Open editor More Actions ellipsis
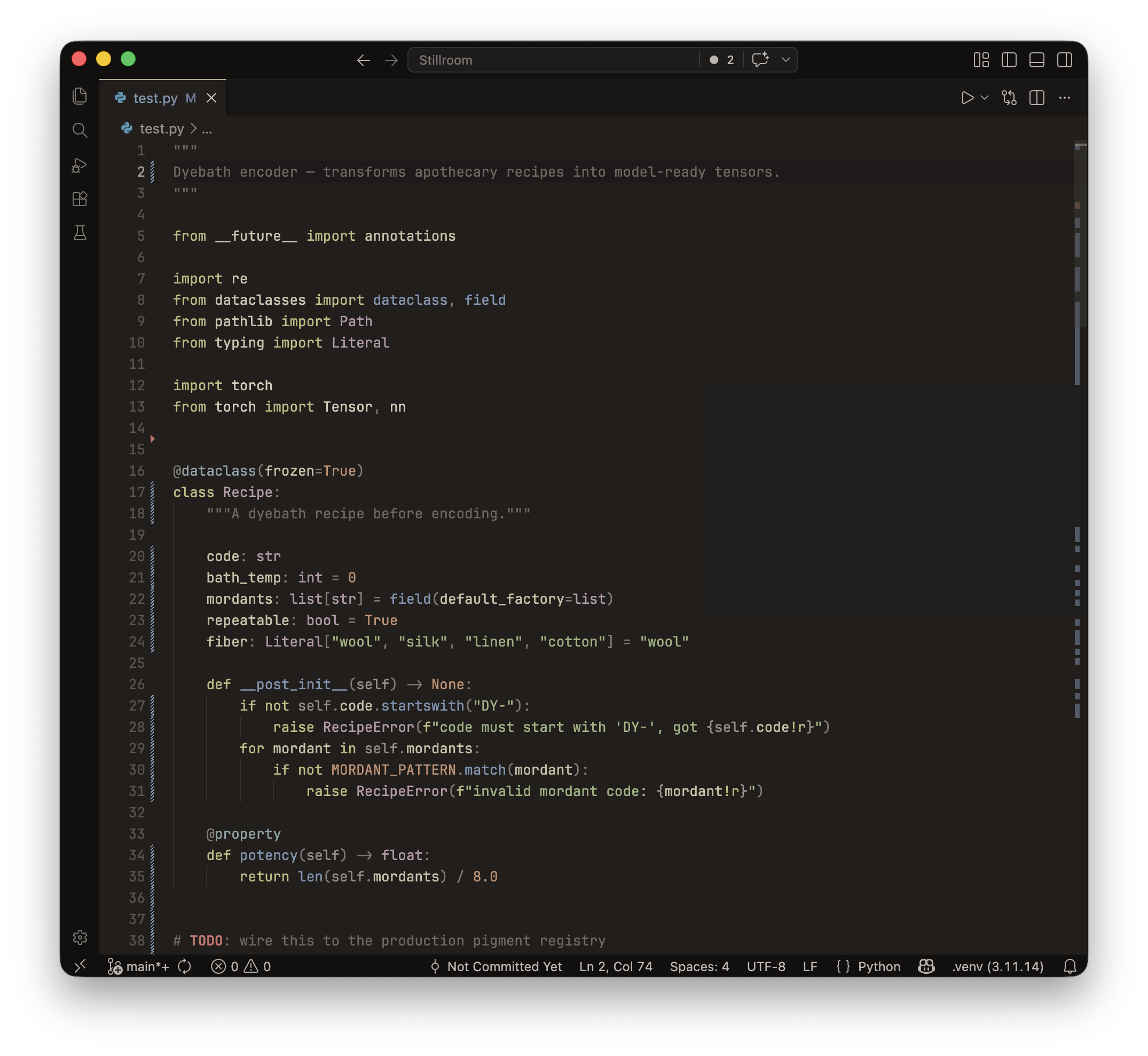Viewport: 1148px width, 1056px height. coord(1065,98)
